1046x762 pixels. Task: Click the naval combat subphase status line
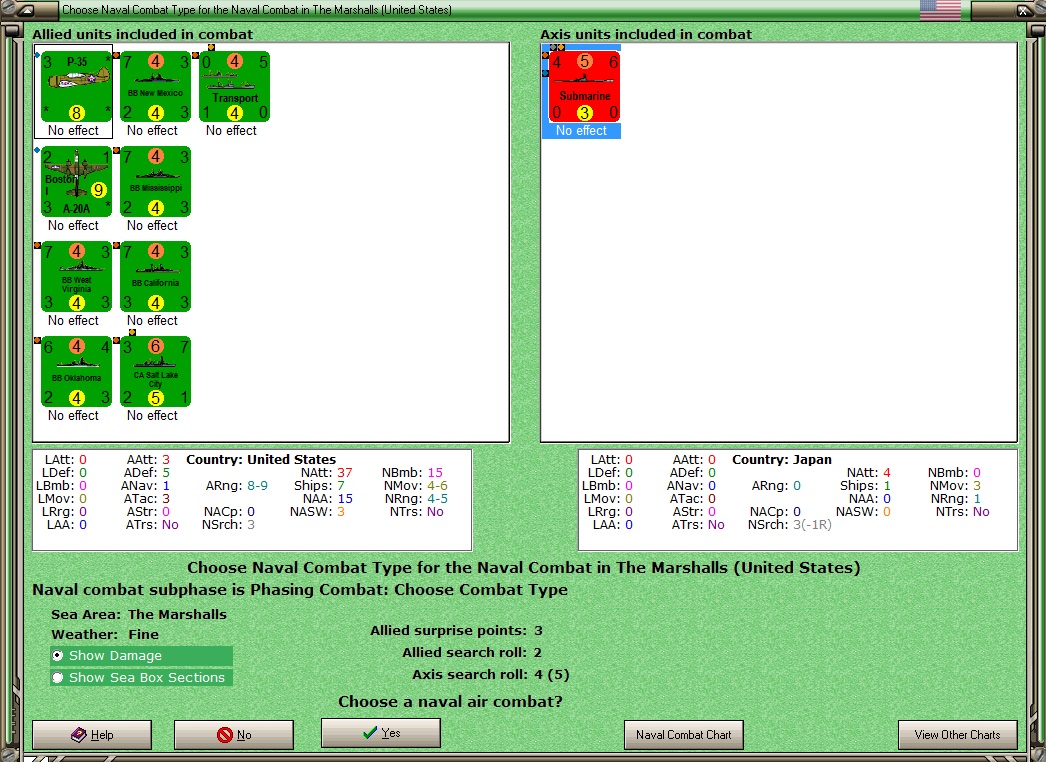(x=300, y=590)
